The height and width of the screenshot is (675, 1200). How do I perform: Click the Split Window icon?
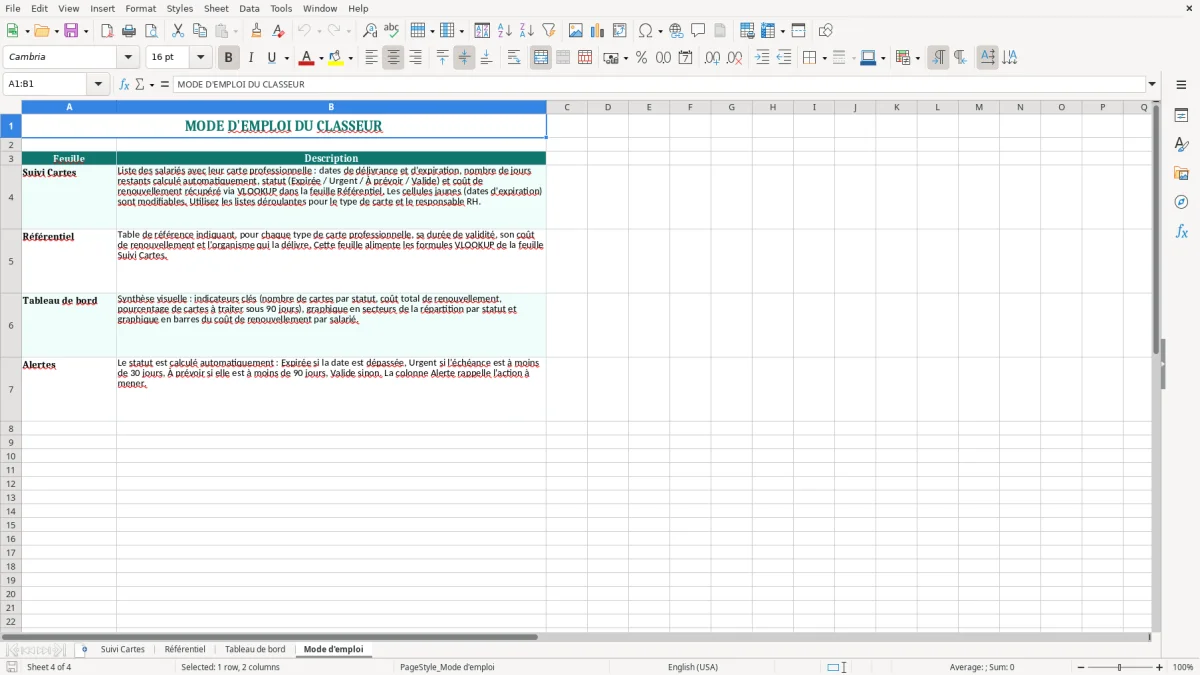799,31
